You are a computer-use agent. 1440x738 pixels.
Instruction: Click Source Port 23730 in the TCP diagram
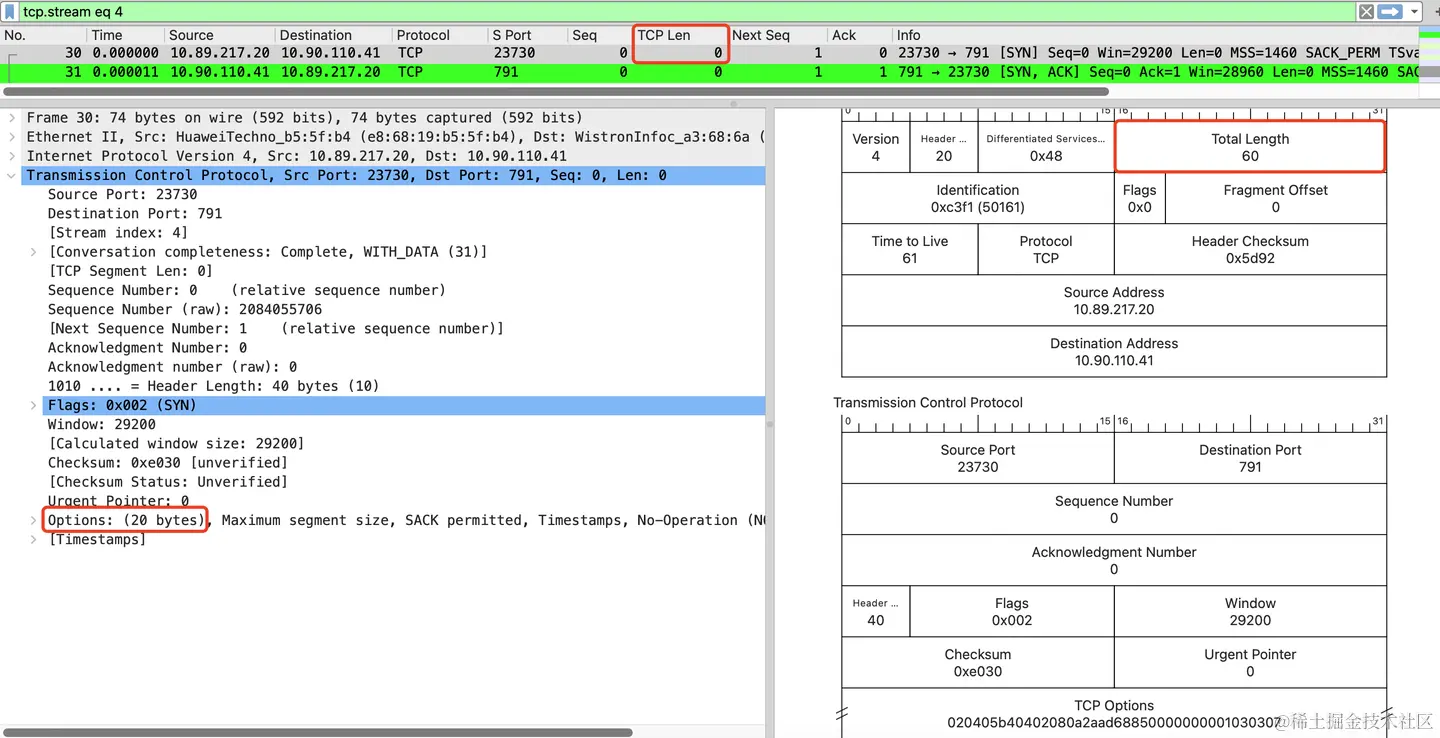pyautogui.click(x=977, y=458)
